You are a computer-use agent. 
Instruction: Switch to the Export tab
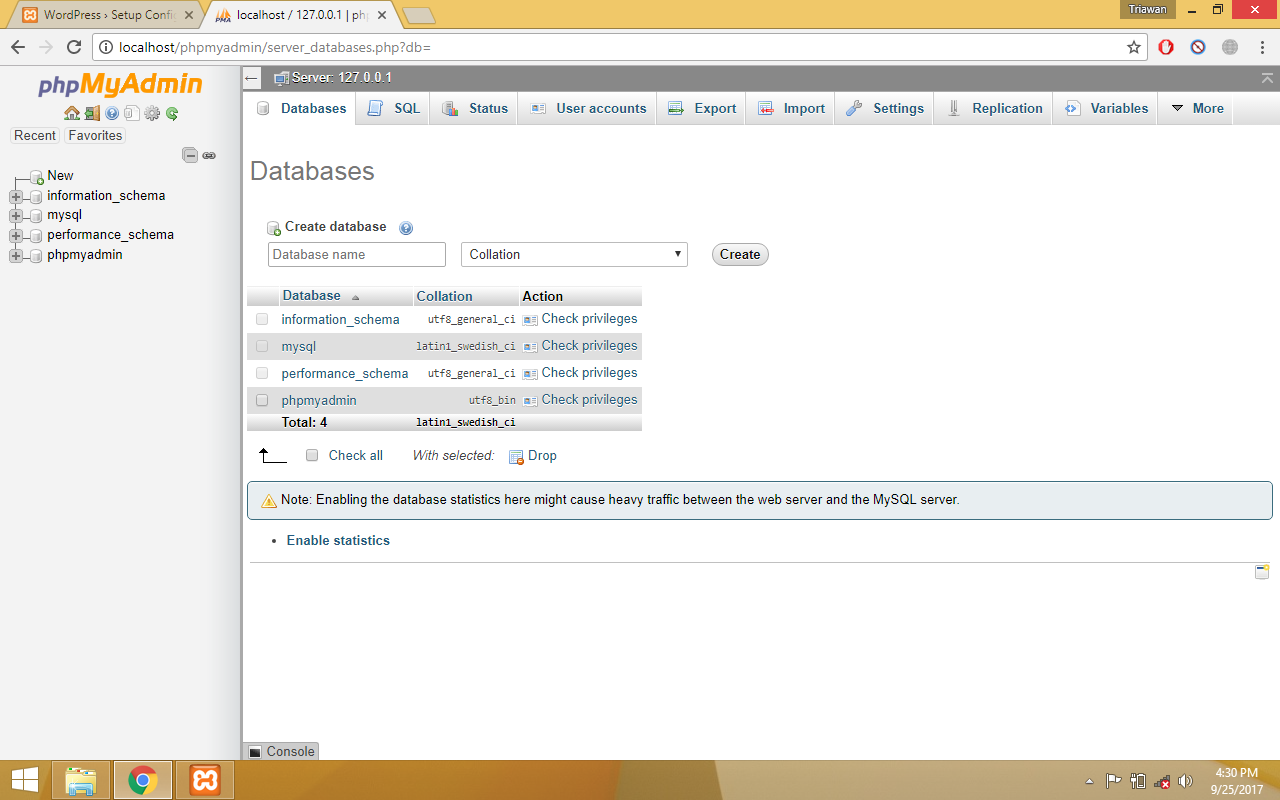701,108
